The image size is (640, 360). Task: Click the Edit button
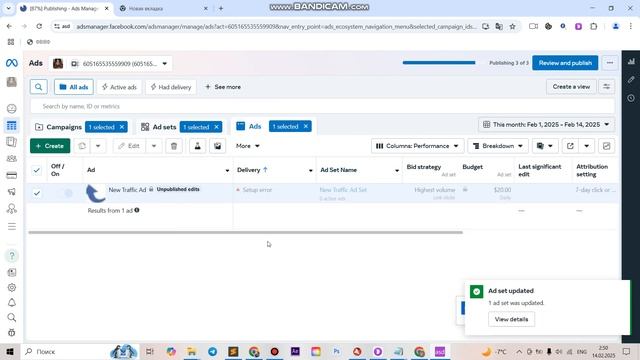coord(129,146)
